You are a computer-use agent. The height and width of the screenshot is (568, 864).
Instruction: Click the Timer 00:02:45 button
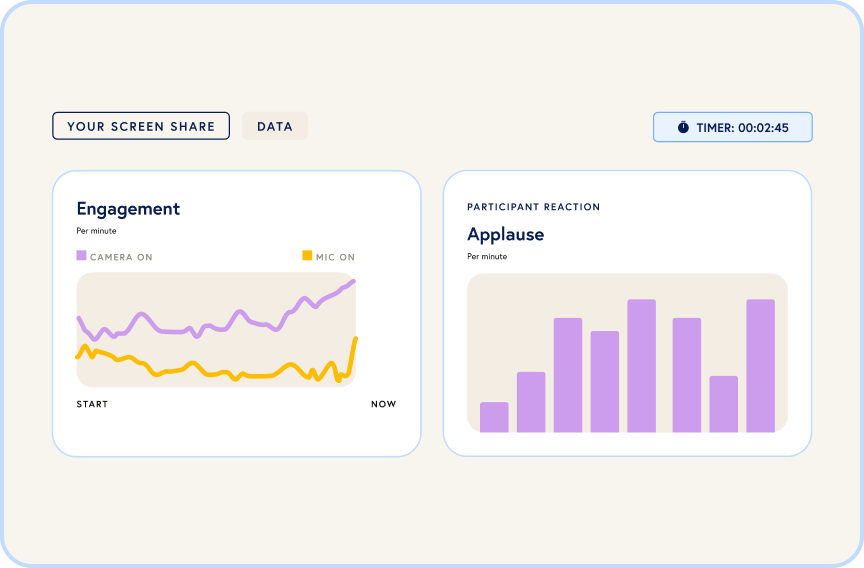[x=732, y=127]
